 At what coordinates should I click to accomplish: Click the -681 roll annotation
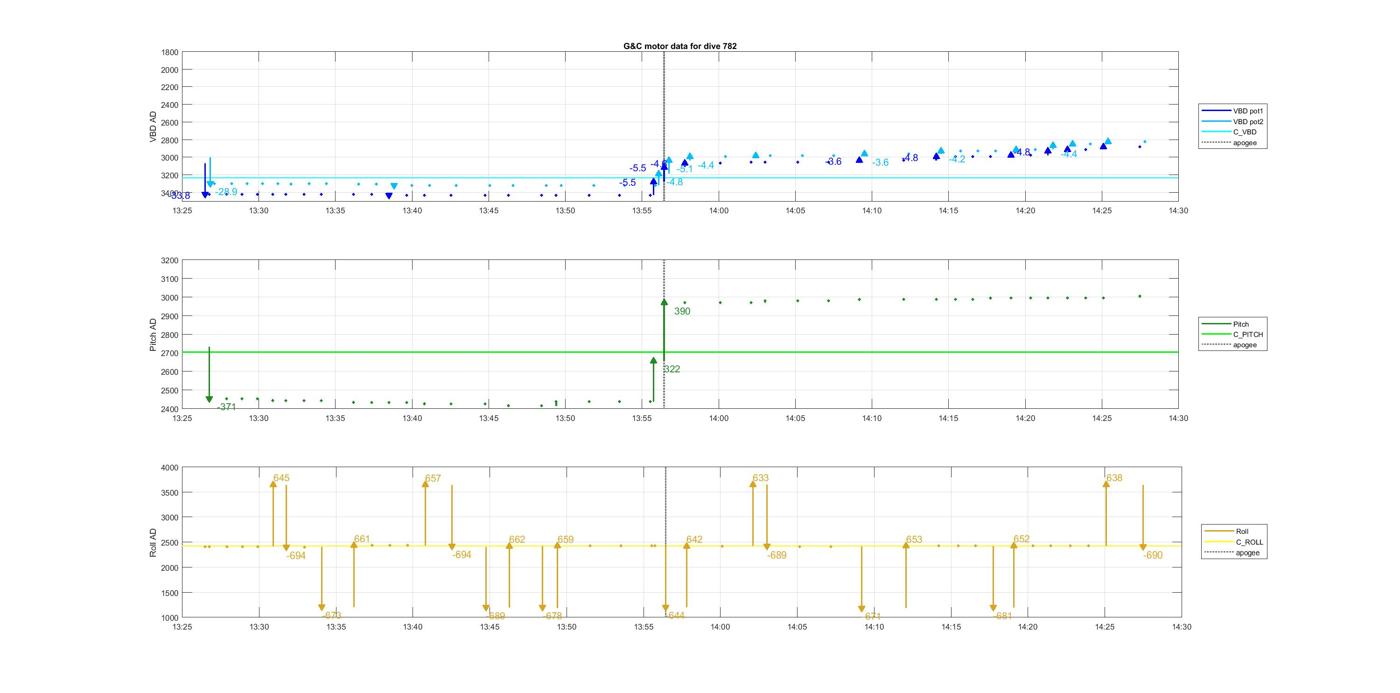pyautogui.click(x=1003, y=616)
